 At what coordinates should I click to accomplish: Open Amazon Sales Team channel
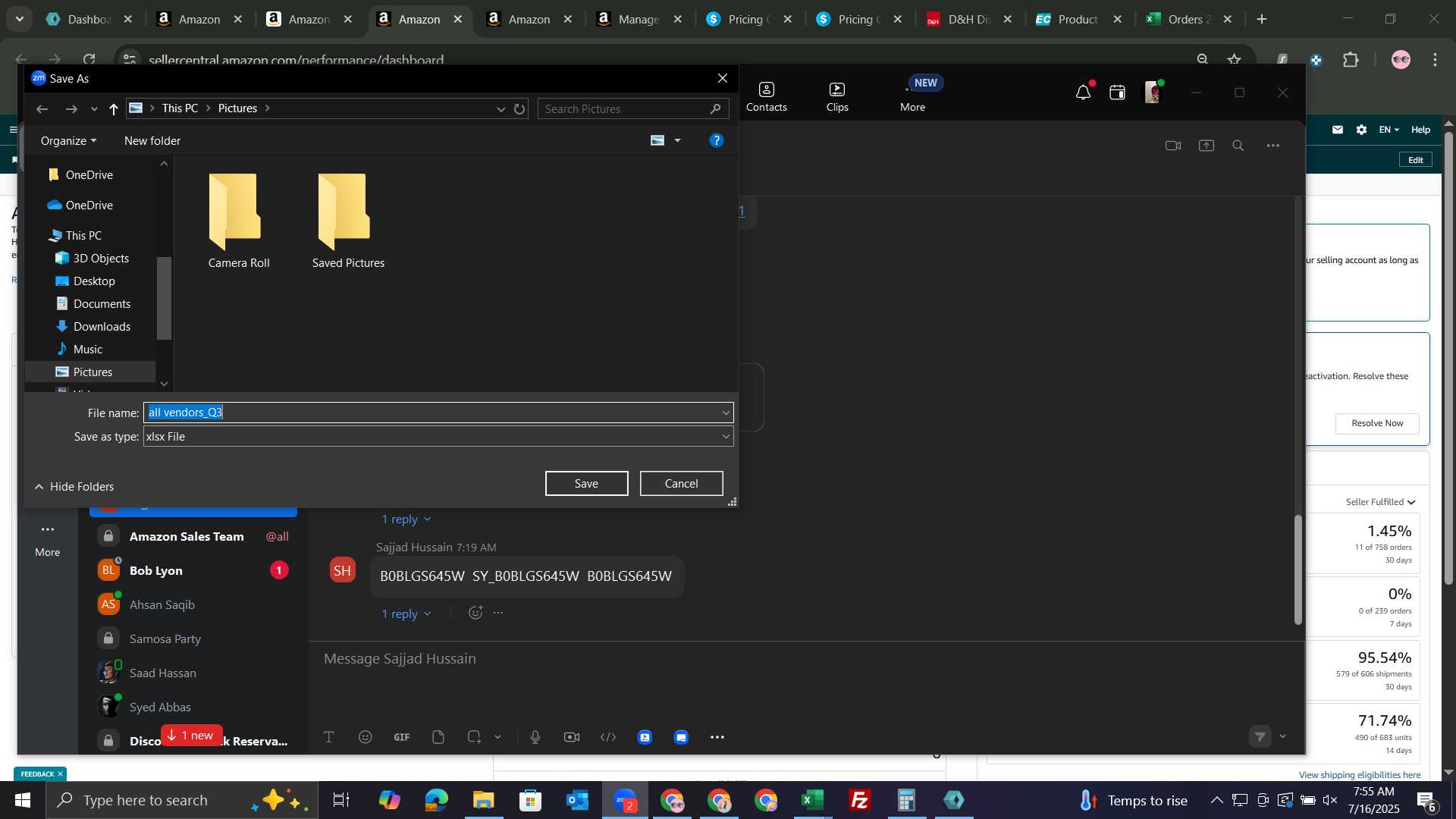click(x=193, y=536)
